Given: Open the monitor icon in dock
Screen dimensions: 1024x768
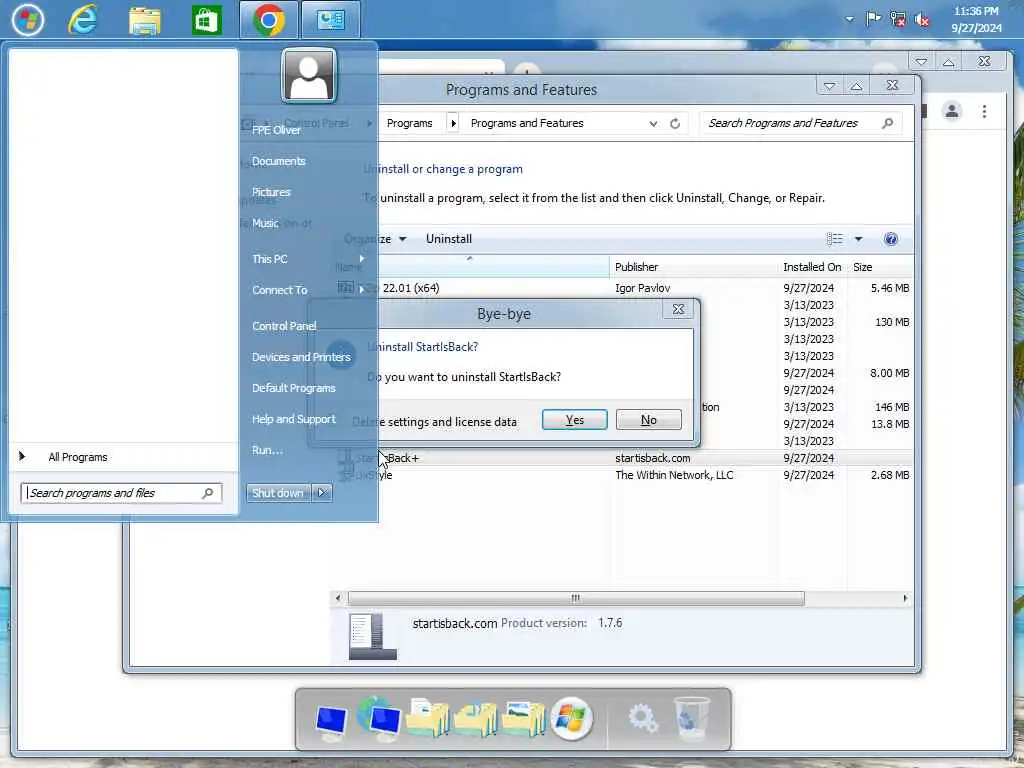Looking at the screenshot, I should point(331,722).
